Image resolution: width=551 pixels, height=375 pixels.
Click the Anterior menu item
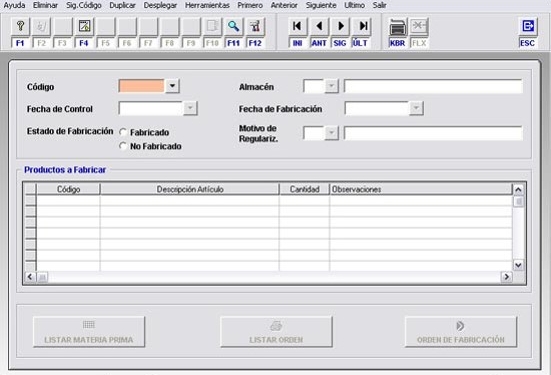tap(284, 5)
